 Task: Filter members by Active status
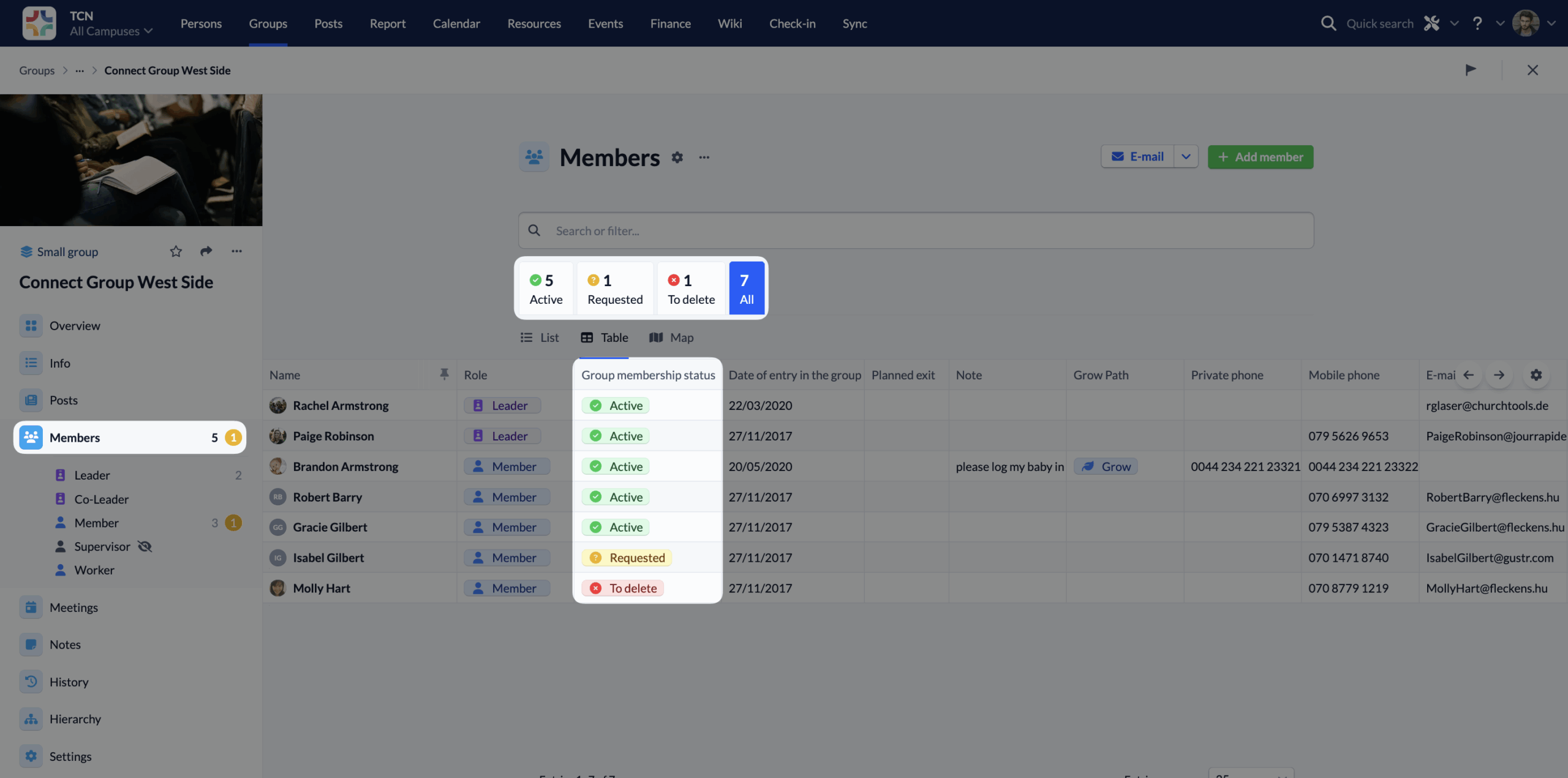pos(545,289)
